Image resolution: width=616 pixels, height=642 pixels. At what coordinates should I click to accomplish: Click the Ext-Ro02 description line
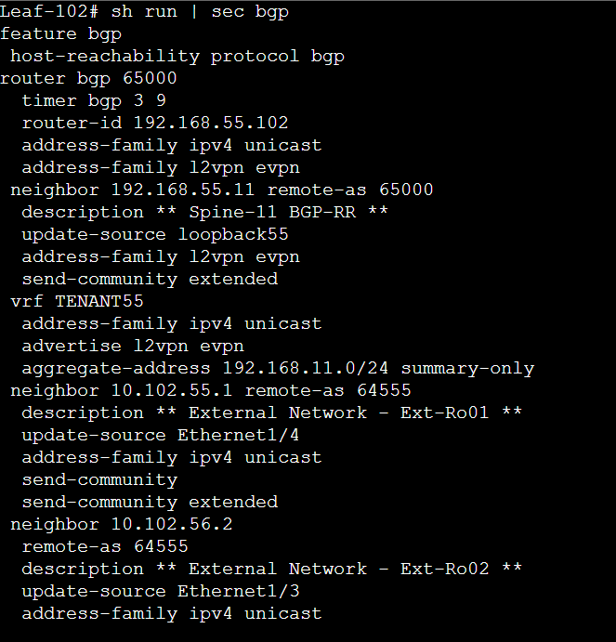[x=272, y=569]
